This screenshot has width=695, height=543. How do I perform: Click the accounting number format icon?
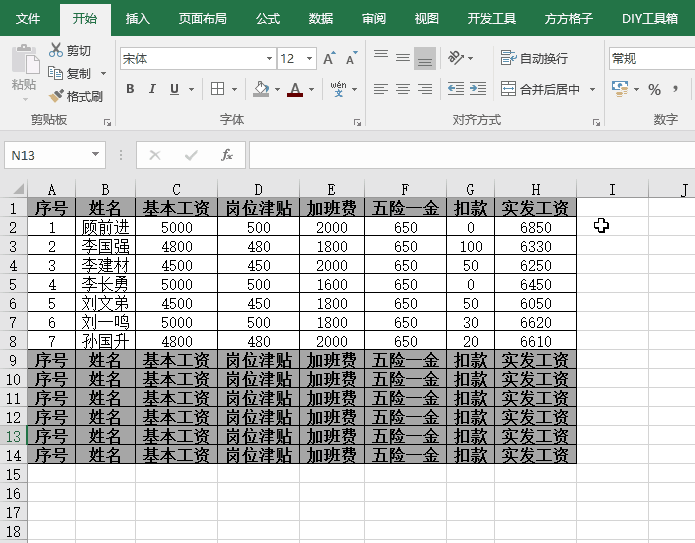click(620, 89)
